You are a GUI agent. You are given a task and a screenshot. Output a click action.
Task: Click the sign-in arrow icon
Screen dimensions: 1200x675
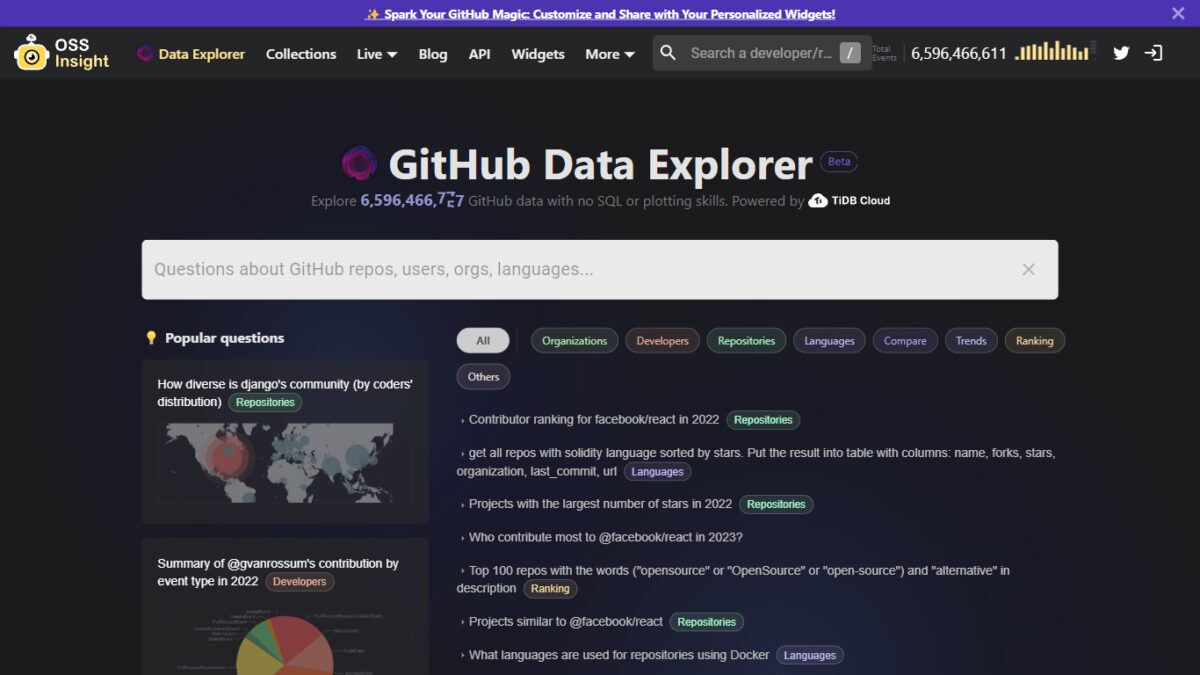coord(1153,53)
